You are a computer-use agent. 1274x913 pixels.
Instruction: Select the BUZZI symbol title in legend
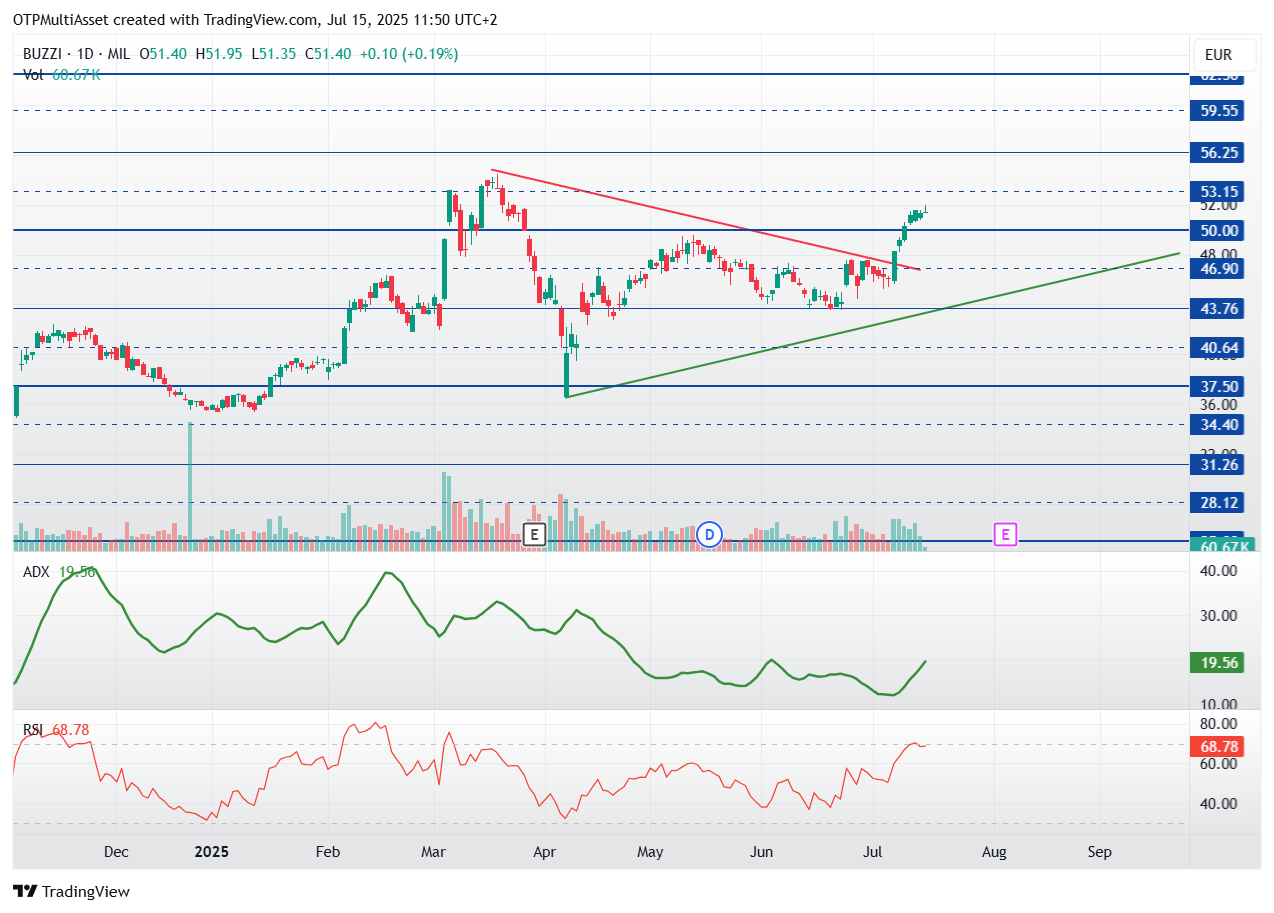point(40,54)
